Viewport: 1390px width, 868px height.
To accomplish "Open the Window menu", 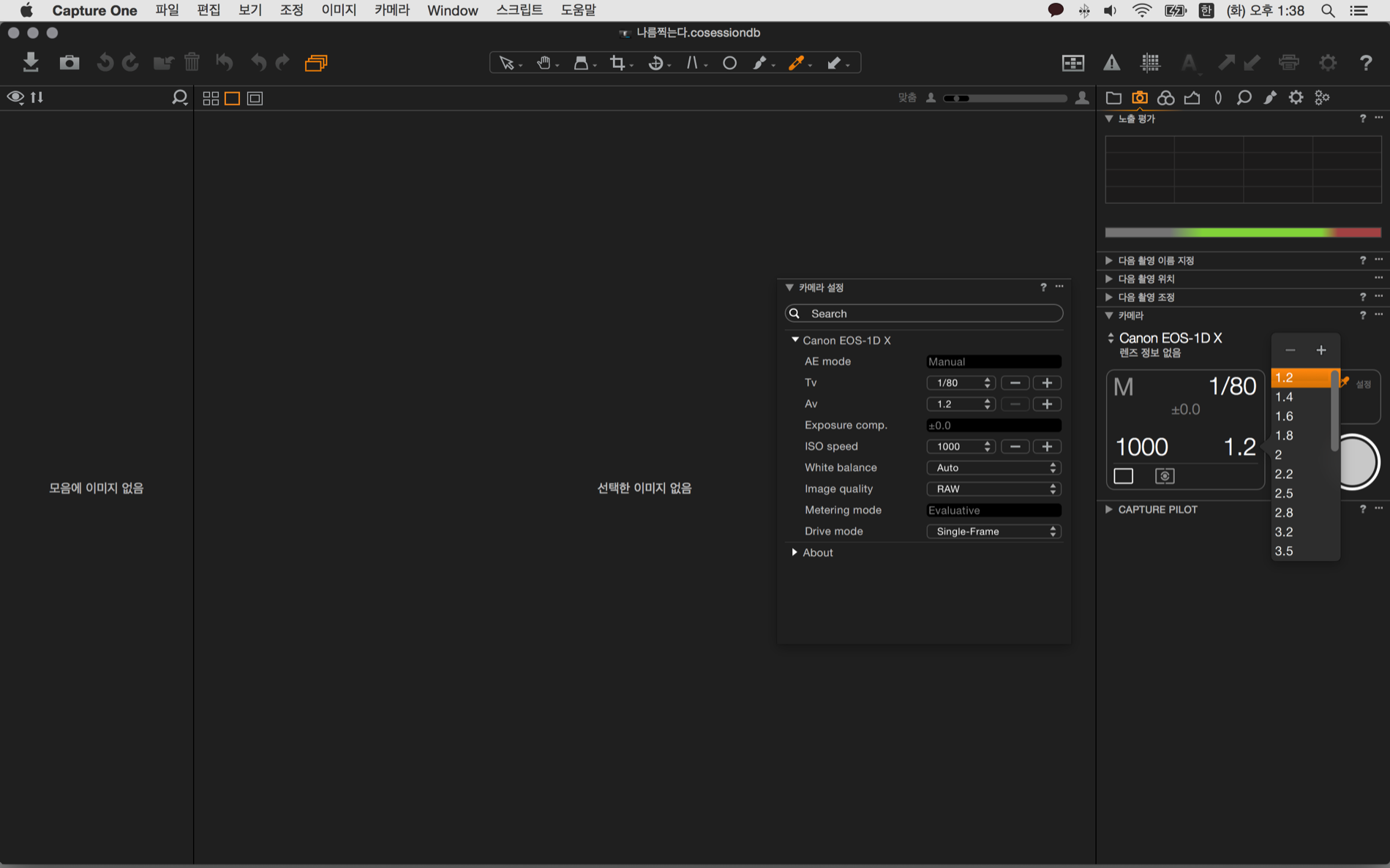I will tap(452, 10).
